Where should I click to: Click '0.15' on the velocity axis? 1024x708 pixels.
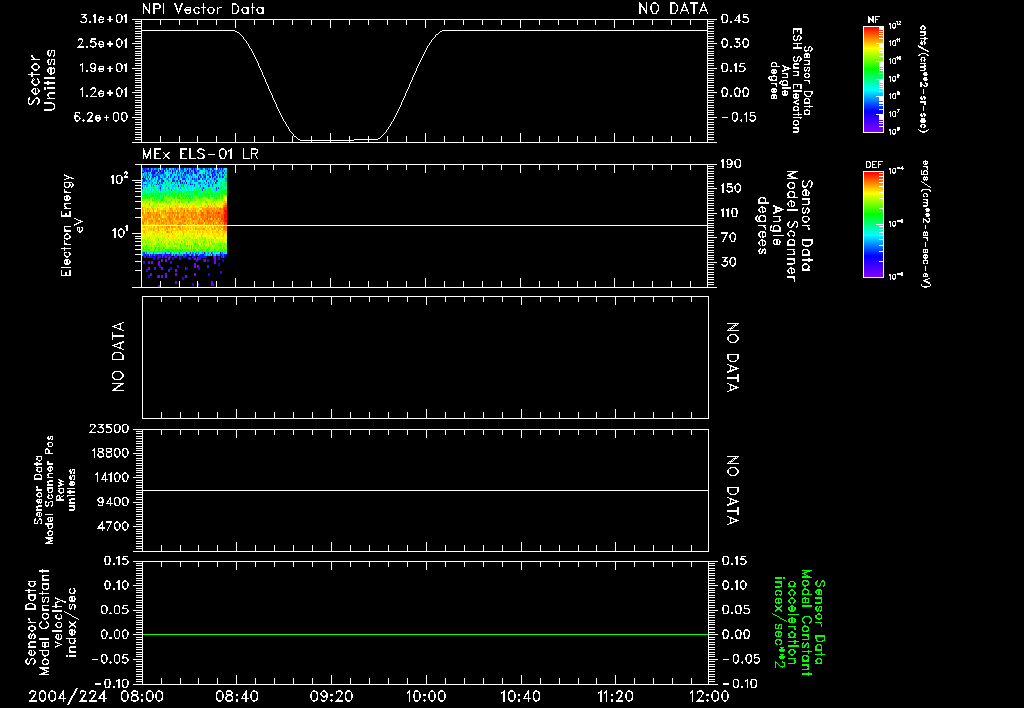point(116,561)
